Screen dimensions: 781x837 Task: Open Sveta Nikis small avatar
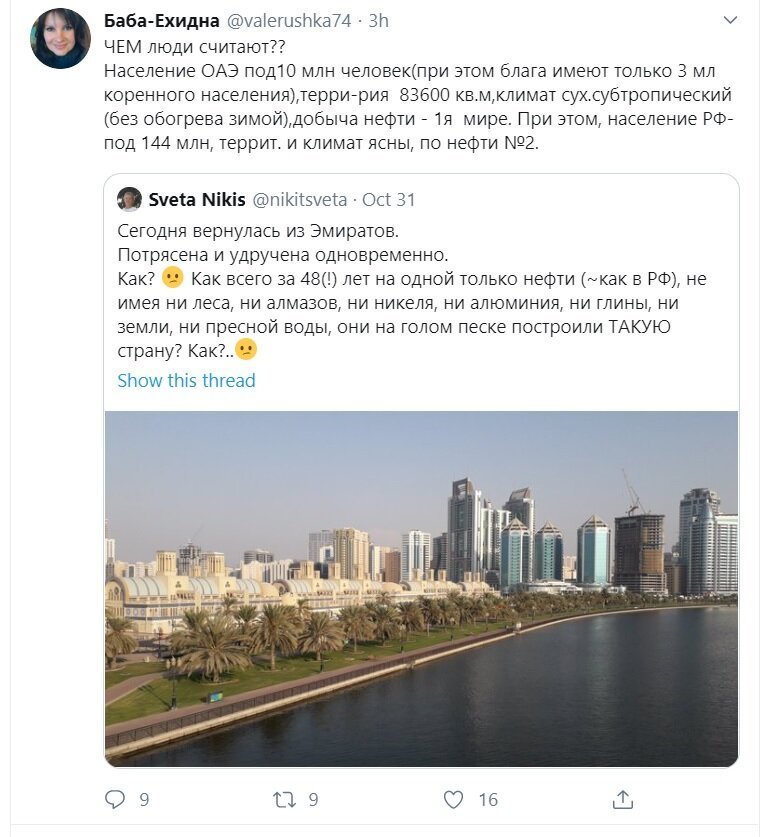tap(129, 199)
